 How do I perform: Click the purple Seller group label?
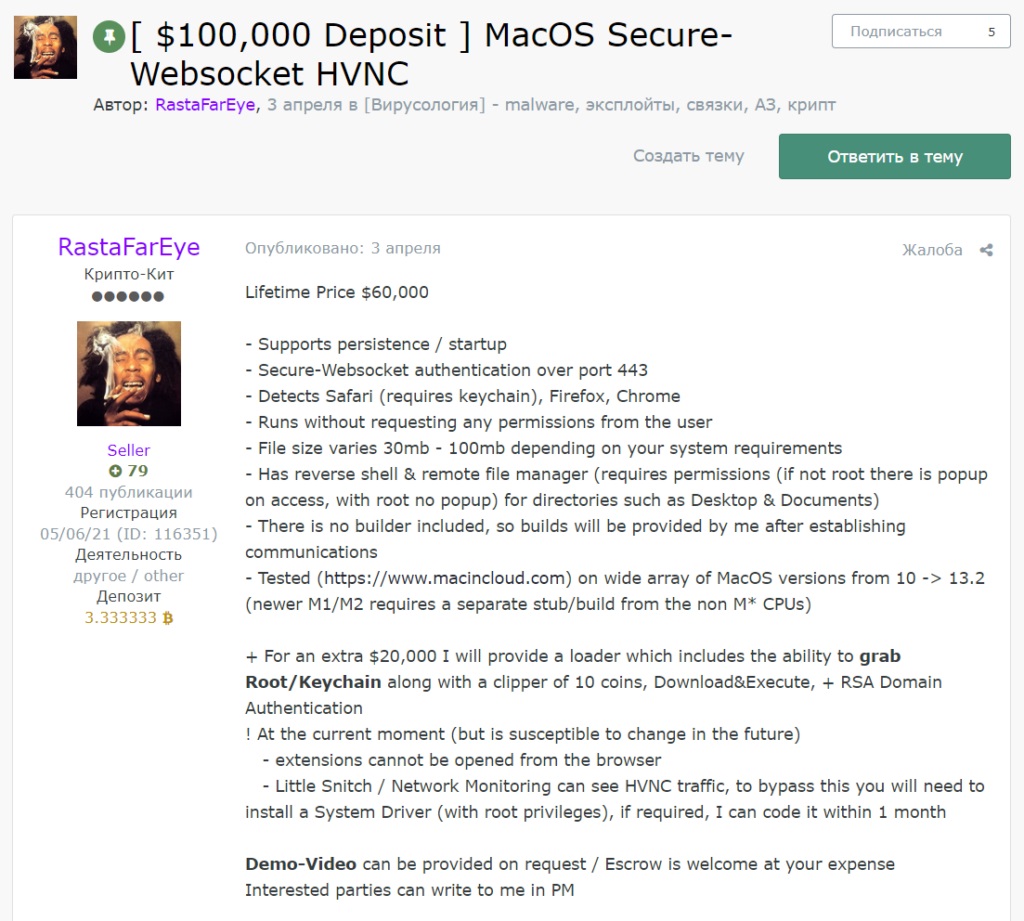point(129,450)
